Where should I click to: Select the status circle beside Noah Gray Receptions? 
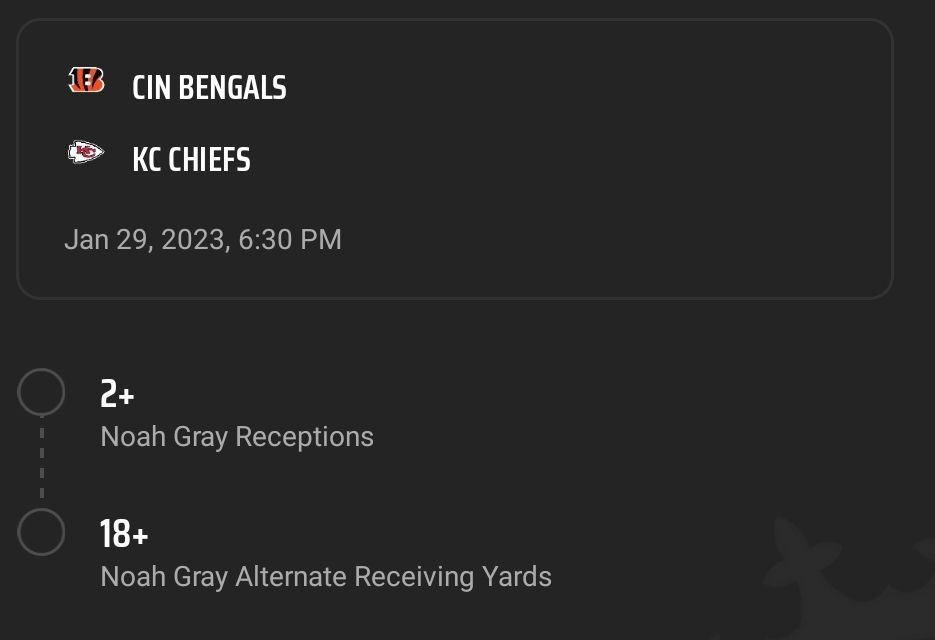[41, 392]
